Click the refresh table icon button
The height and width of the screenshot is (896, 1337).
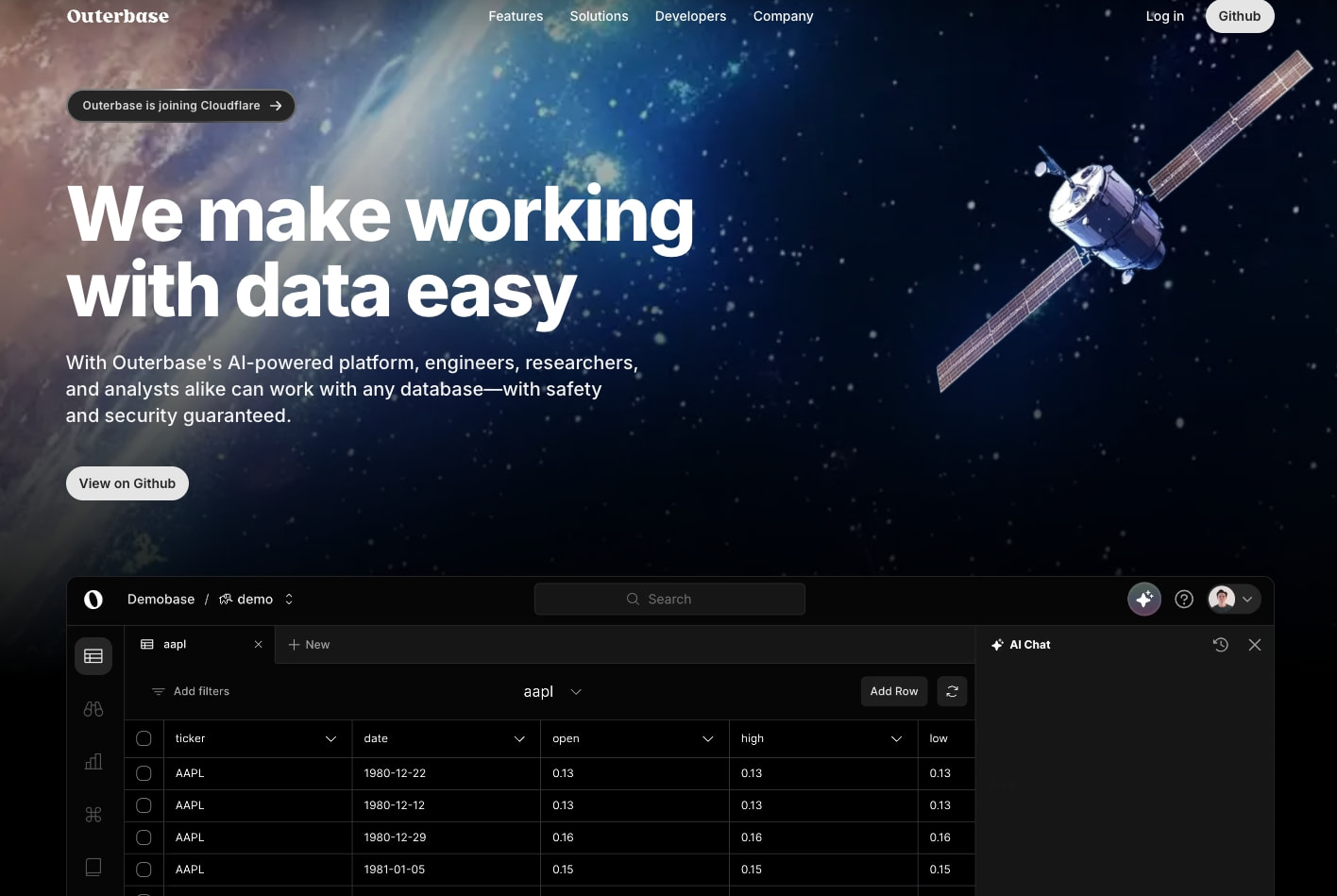pos(952,691)
